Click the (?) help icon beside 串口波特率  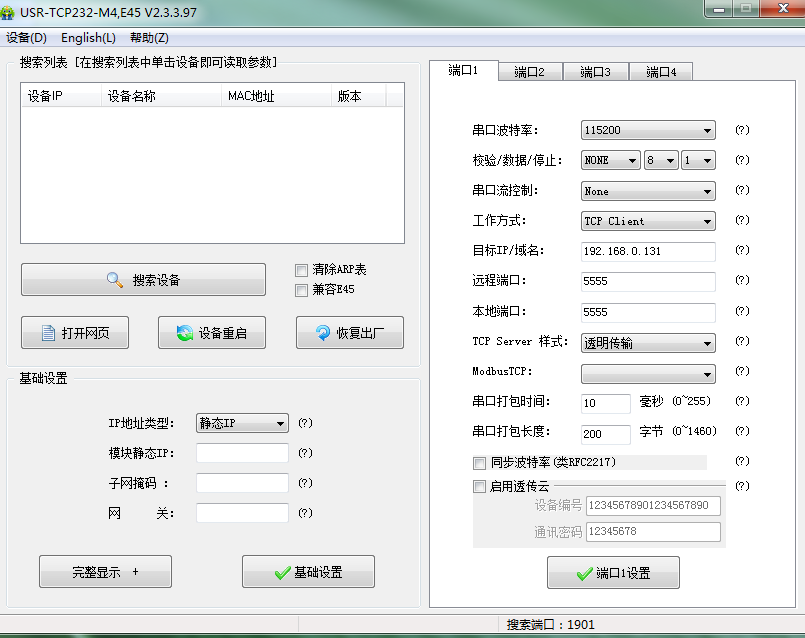742,130
